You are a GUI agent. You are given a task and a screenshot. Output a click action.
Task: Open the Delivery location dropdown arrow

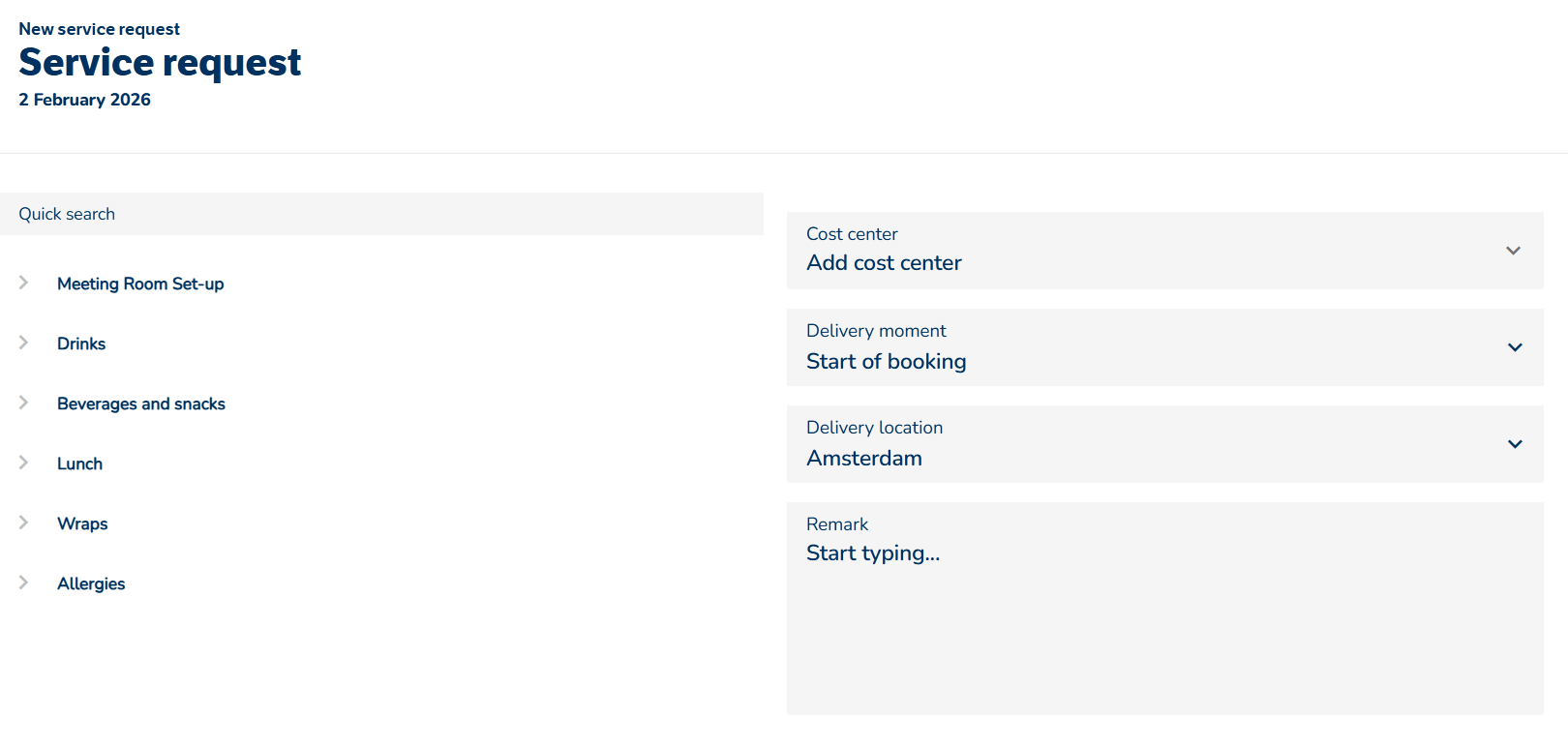point(1515,444)
